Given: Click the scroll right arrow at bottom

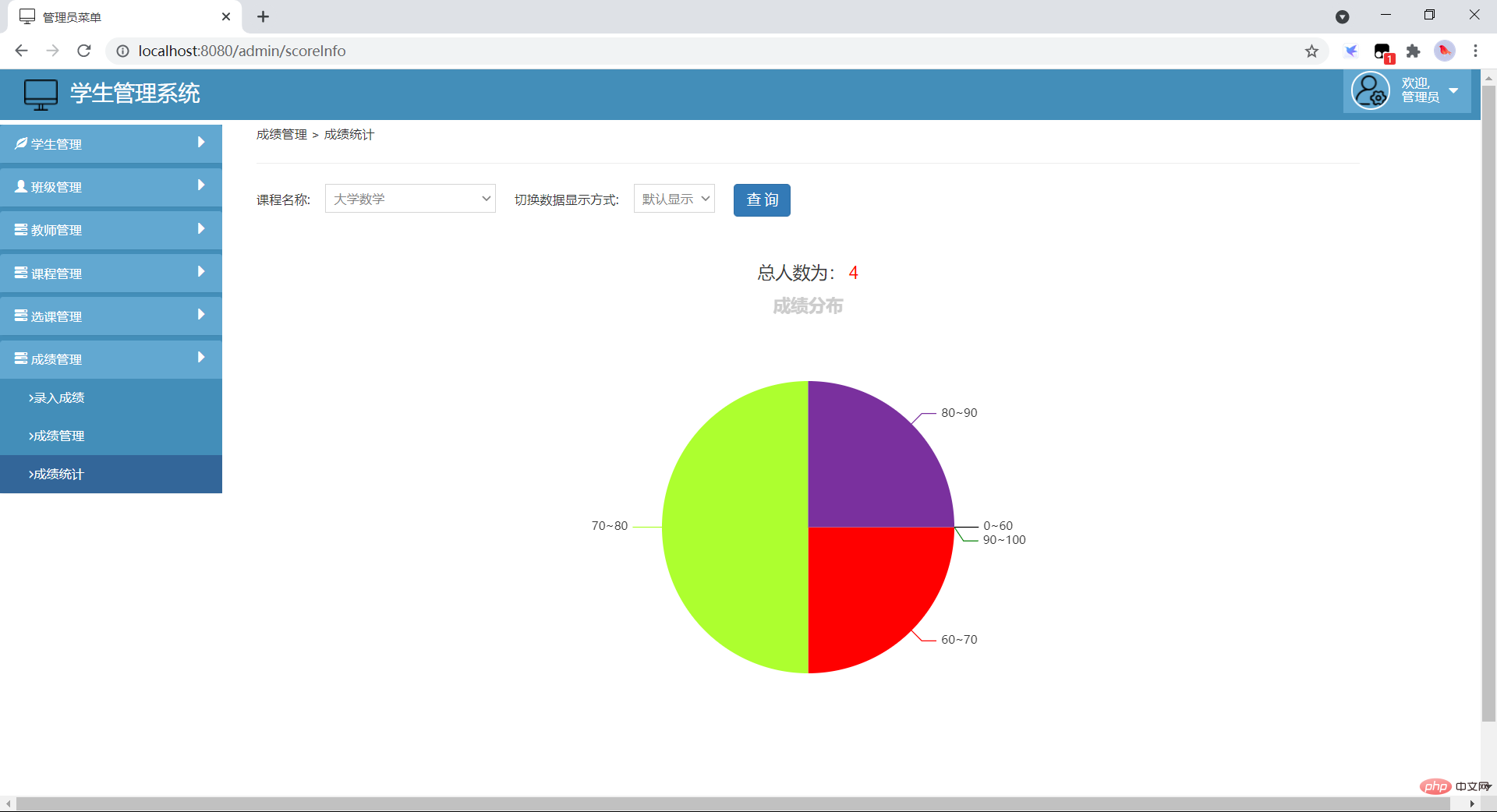Looking at the screenshot, I should point(1472,803).
